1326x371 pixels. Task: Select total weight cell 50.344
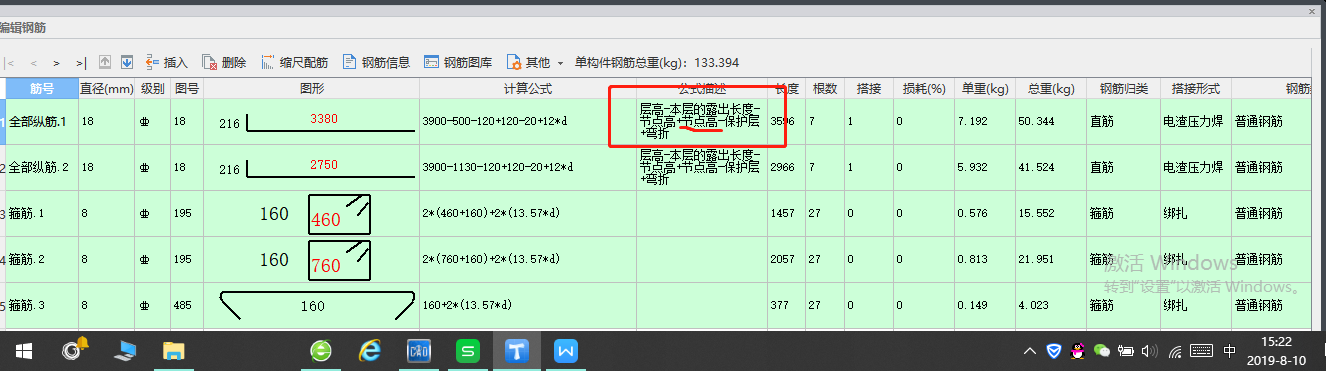(1051, 122)
